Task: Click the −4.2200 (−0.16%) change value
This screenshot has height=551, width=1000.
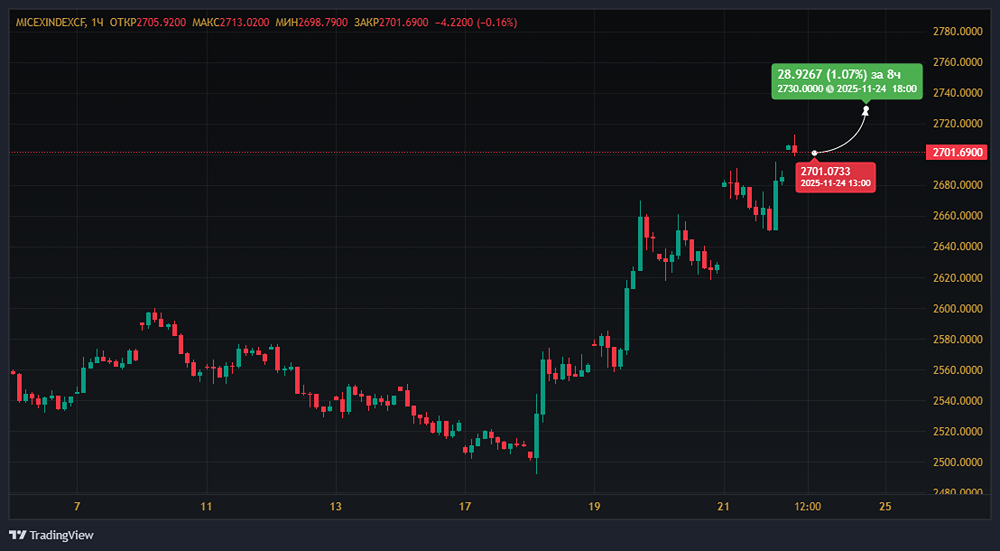Action: 476,22
